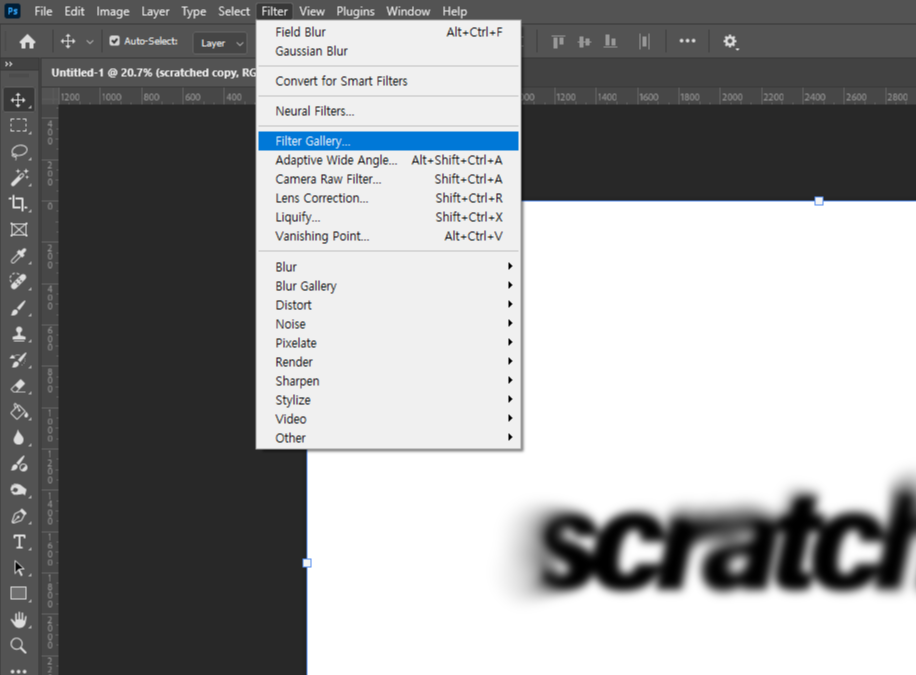The height and width of the screenshot is (675, 916).
Task: Select the Eyedropper tool
Action: (x=19, y=255)
